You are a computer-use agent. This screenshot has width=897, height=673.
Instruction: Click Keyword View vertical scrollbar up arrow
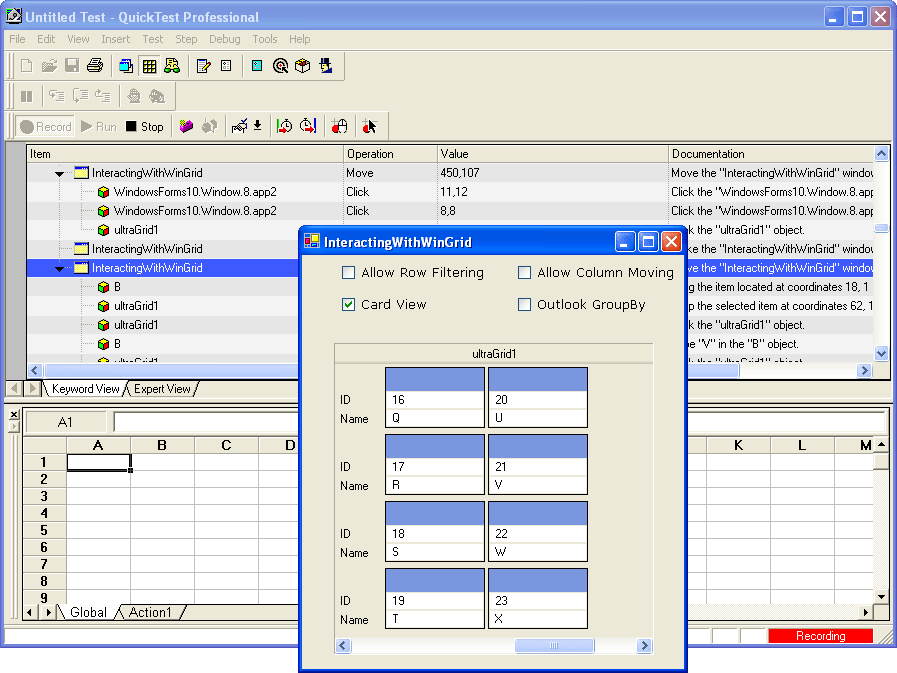(881, 153)
